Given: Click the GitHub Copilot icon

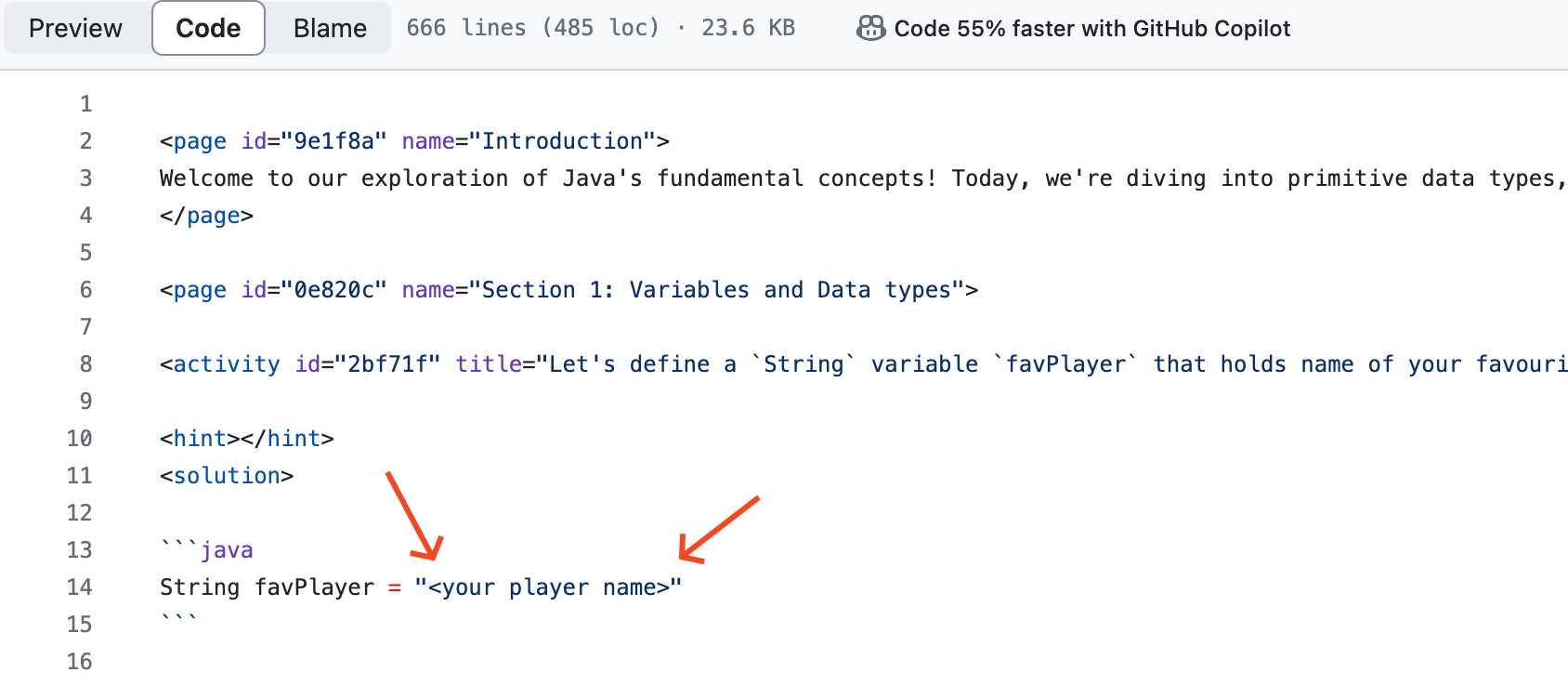Looking at the screenshot, I should [x=870, y=28].
